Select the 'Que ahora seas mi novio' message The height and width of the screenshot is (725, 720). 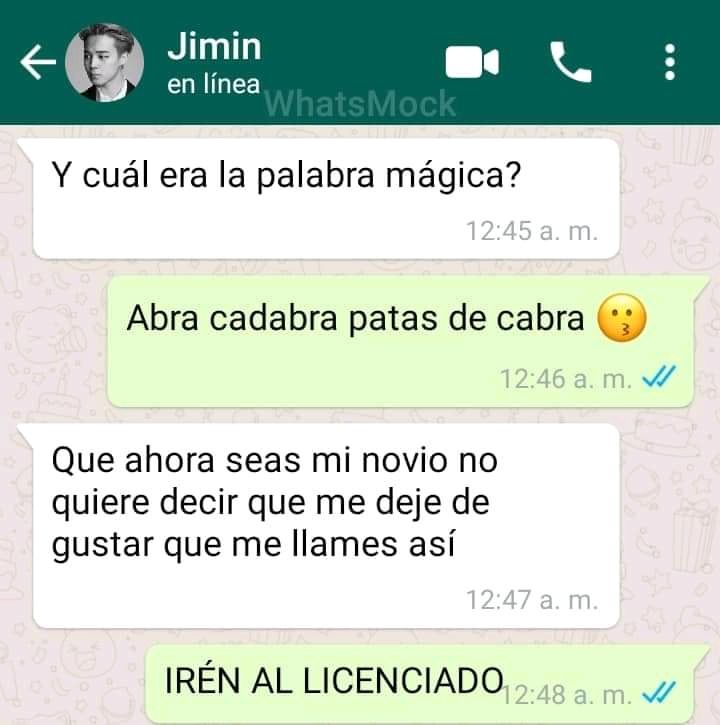click(x=326, y=526)
